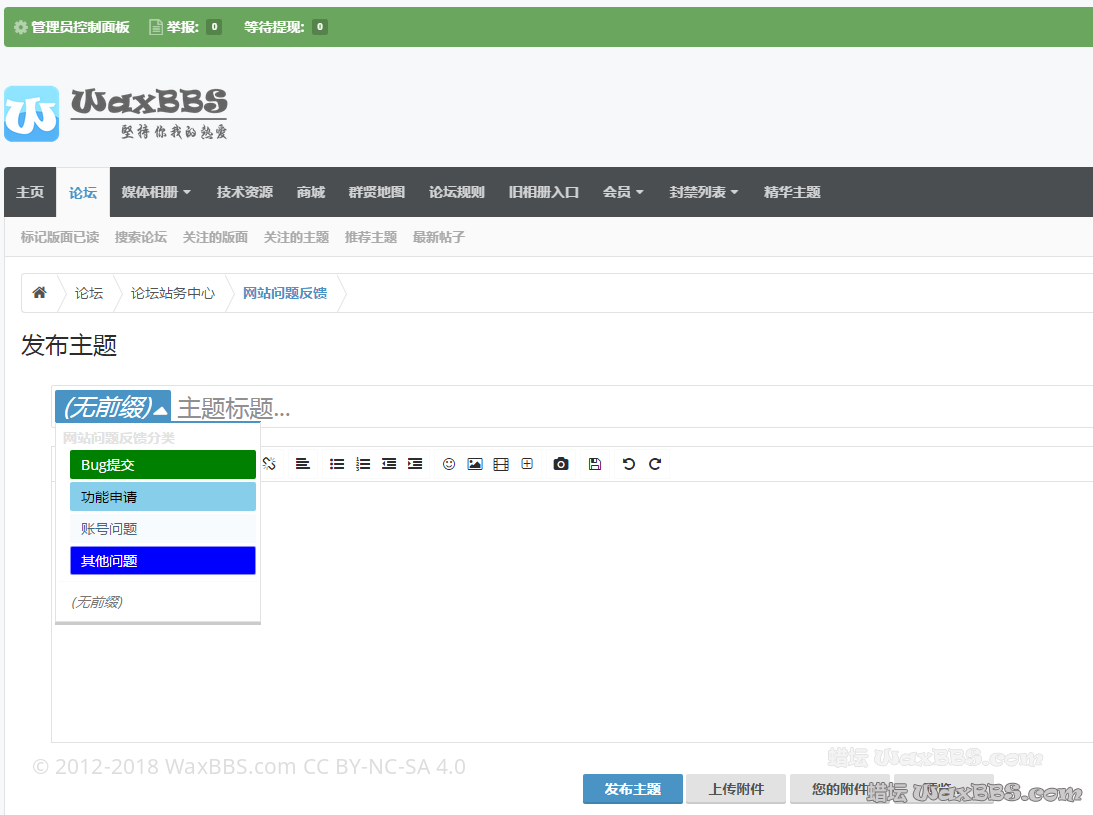Open the smilies emoji picker
1093x815 pixels.
[x=449, y=464]
